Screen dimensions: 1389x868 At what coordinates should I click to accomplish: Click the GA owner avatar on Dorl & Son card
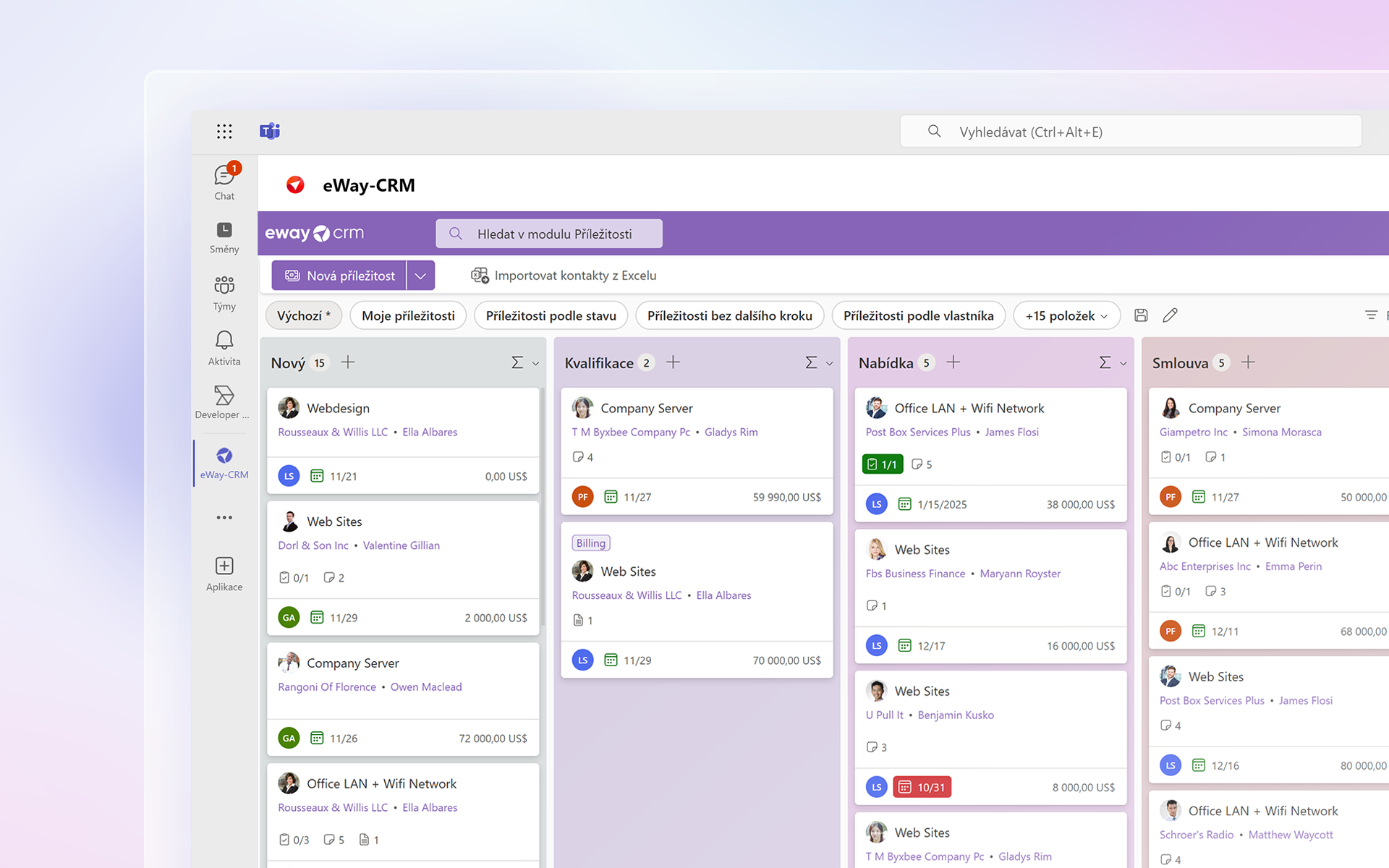pos(289,617)
